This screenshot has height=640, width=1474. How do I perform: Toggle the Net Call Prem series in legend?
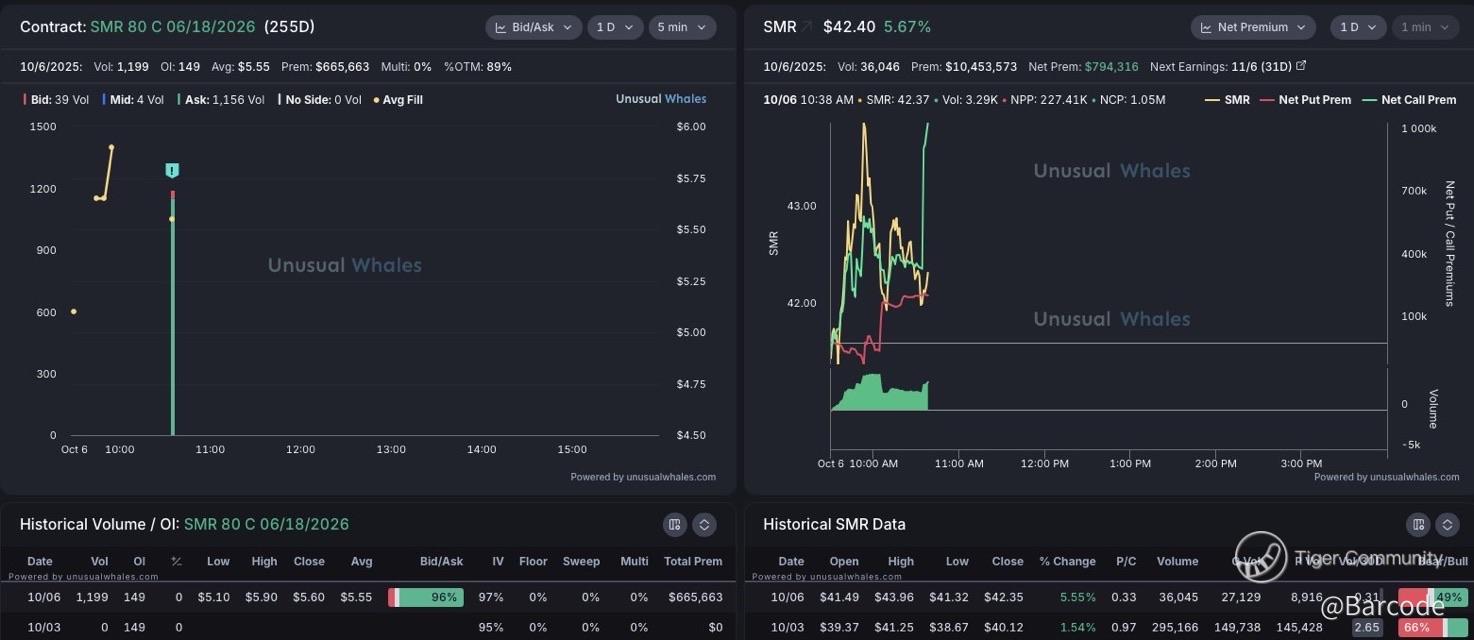(x=1410, y=100)
